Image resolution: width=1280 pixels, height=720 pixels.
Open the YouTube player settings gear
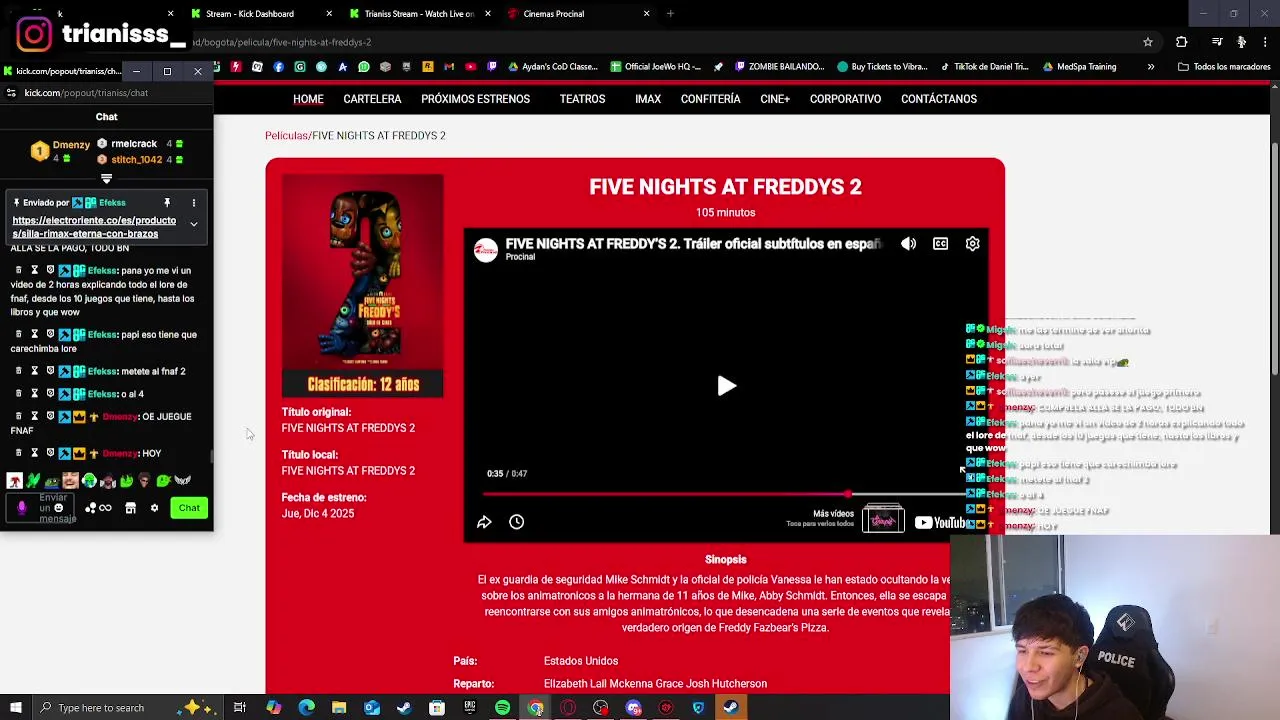(972, 244)
